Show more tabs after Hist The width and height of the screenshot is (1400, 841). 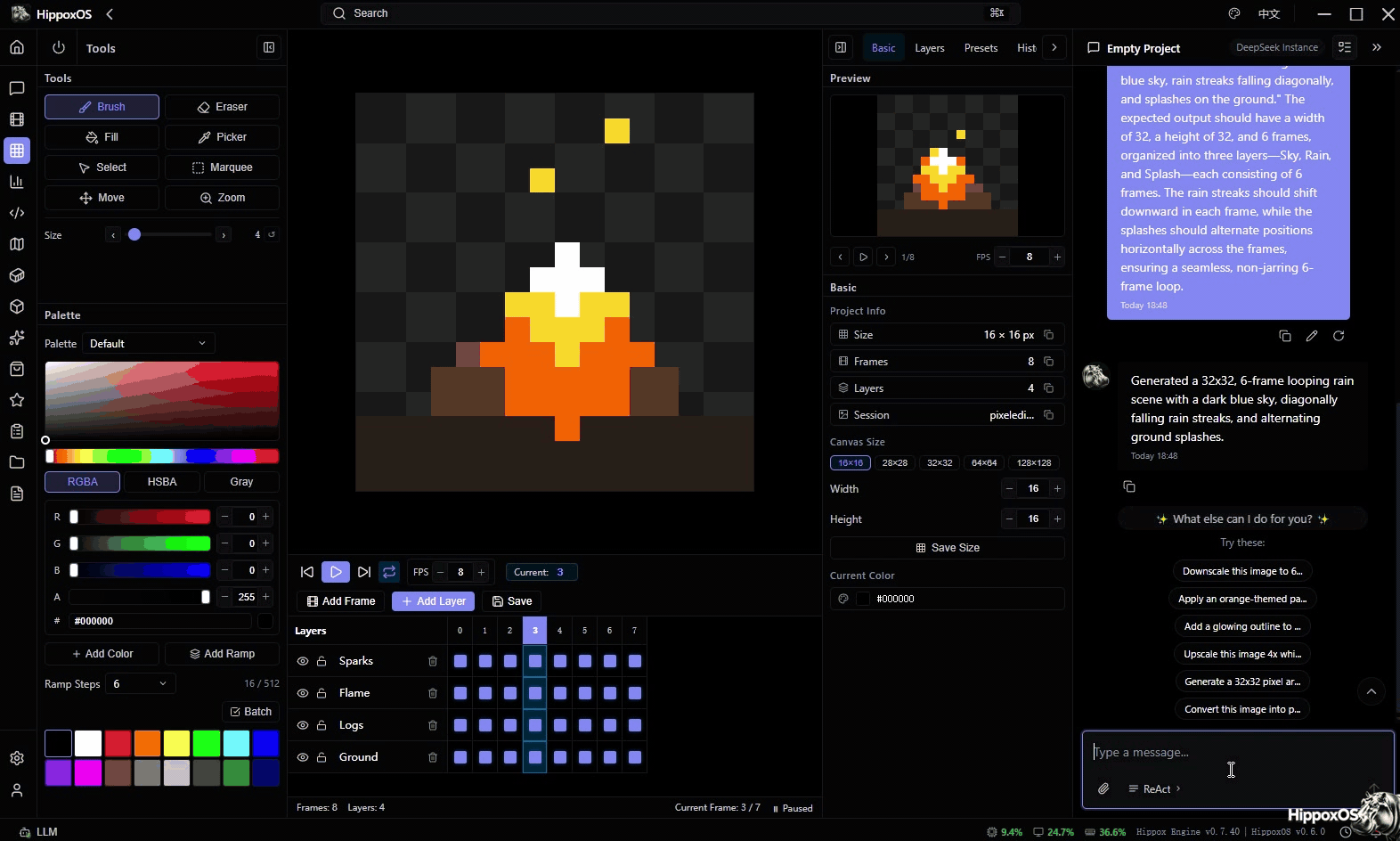click(x=1054, y=48)
